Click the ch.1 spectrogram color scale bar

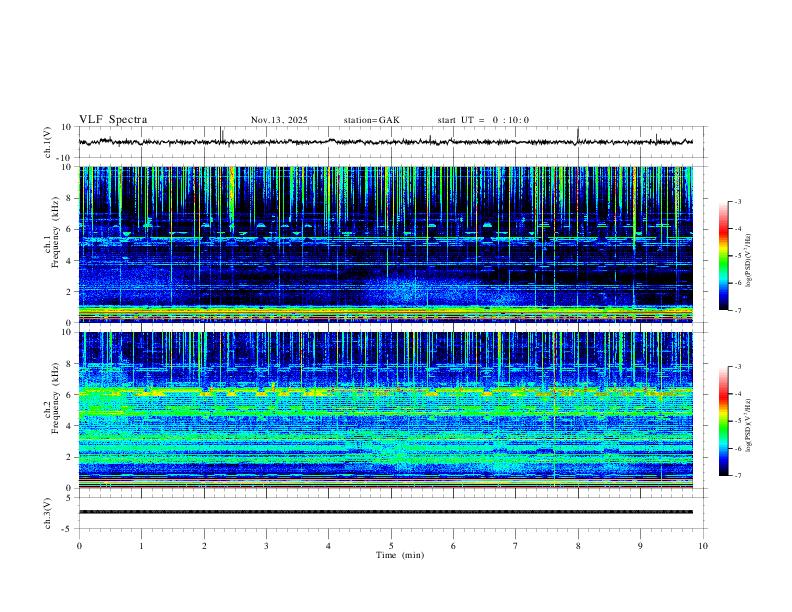coord(724,256)
